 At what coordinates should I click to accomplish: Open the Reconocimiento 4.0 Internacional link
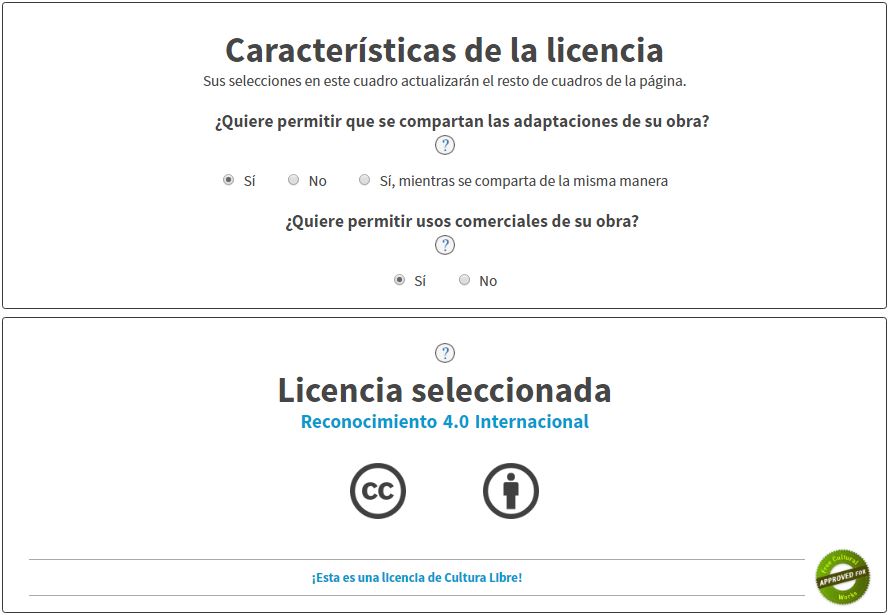(x=445, y=422)
